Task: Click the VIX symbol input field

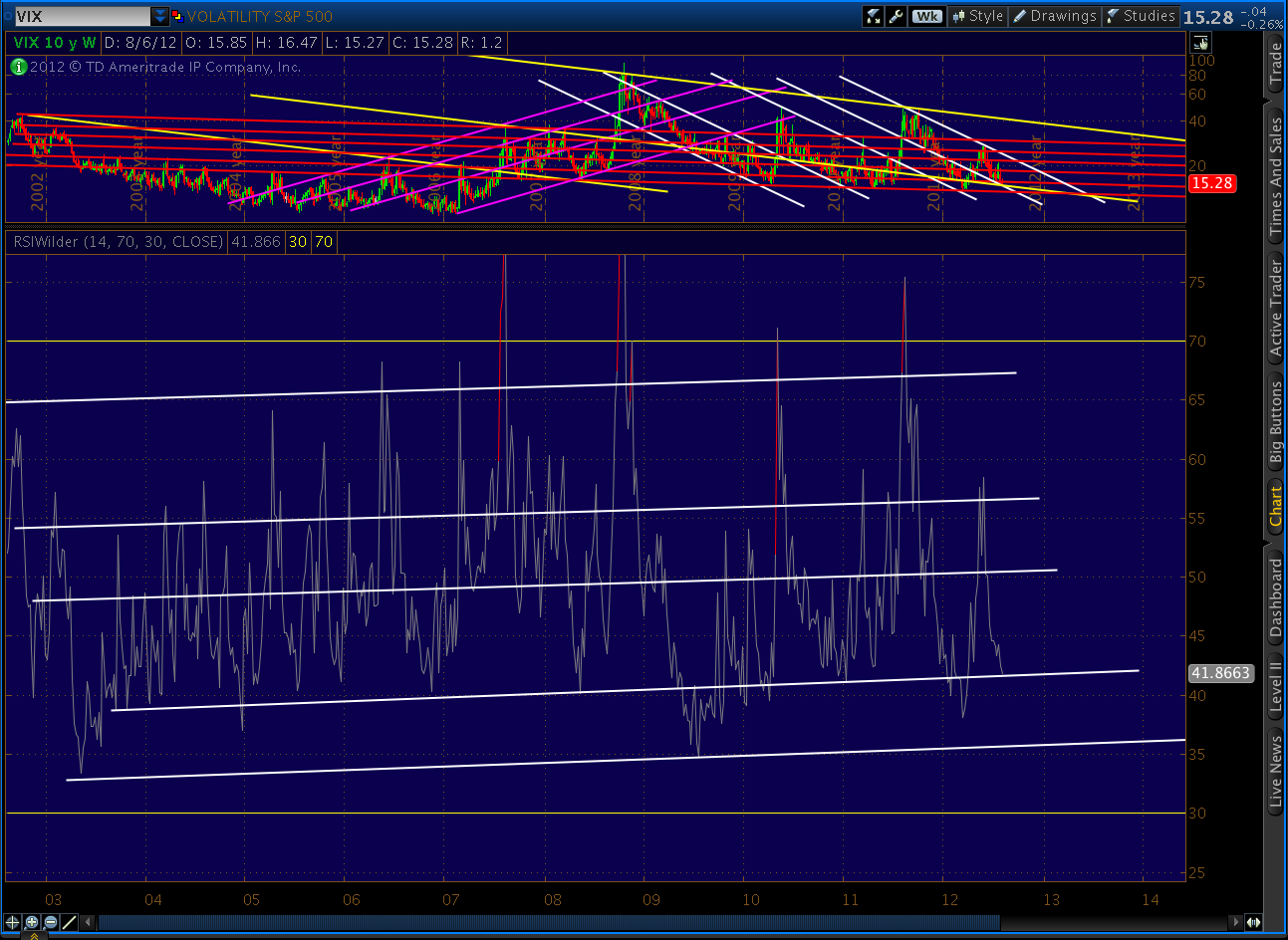Action: click(80, 16)
